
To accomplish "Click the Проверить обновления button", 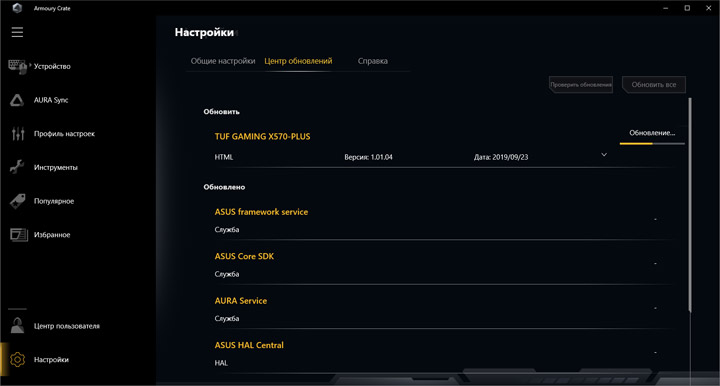I will 581,84.
